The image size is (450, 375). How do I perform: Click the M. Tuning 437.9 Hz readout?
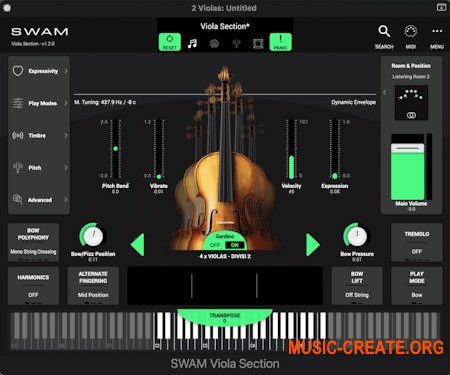(105, 102)
